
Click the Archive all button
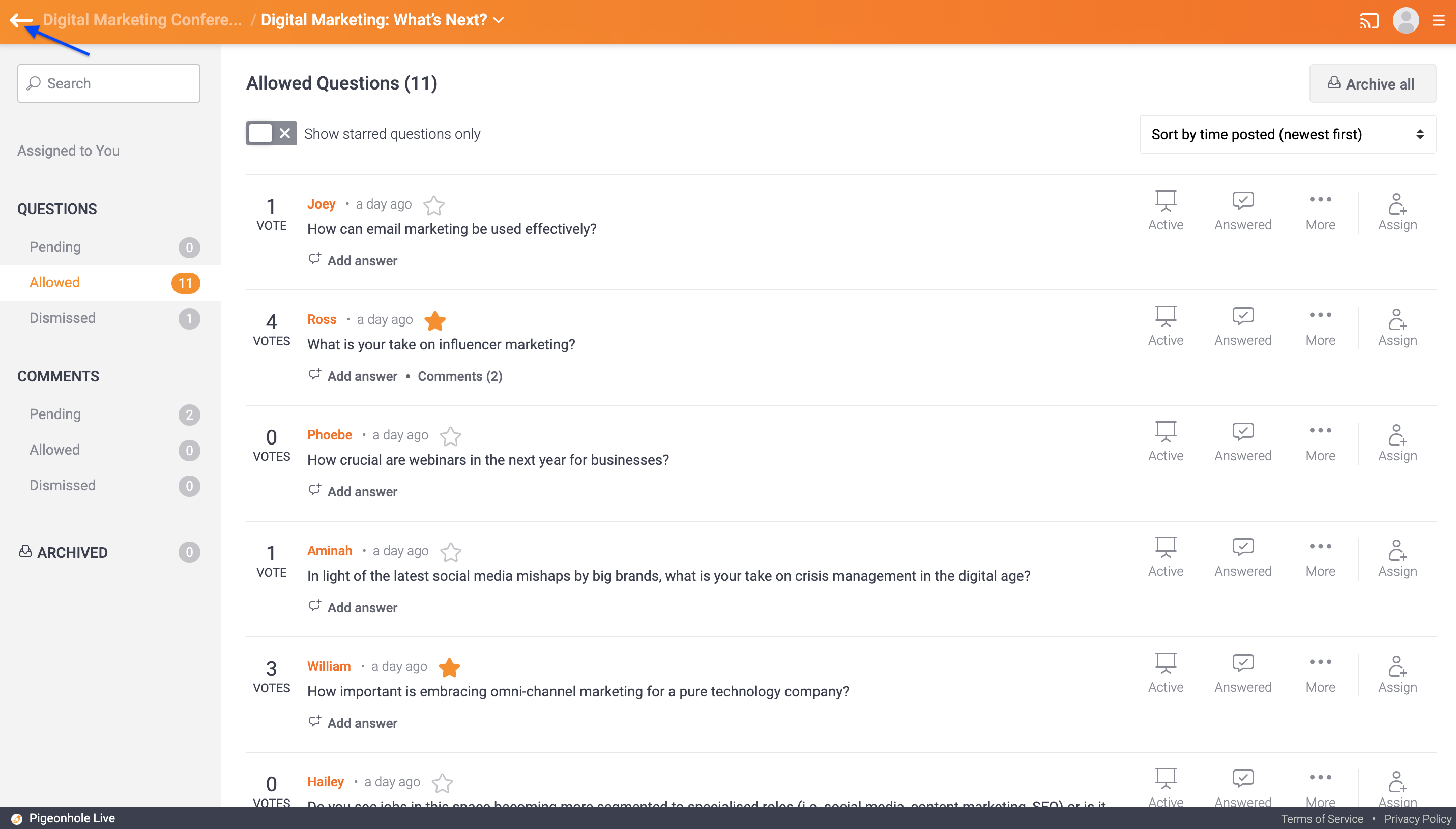point(1372,84)
